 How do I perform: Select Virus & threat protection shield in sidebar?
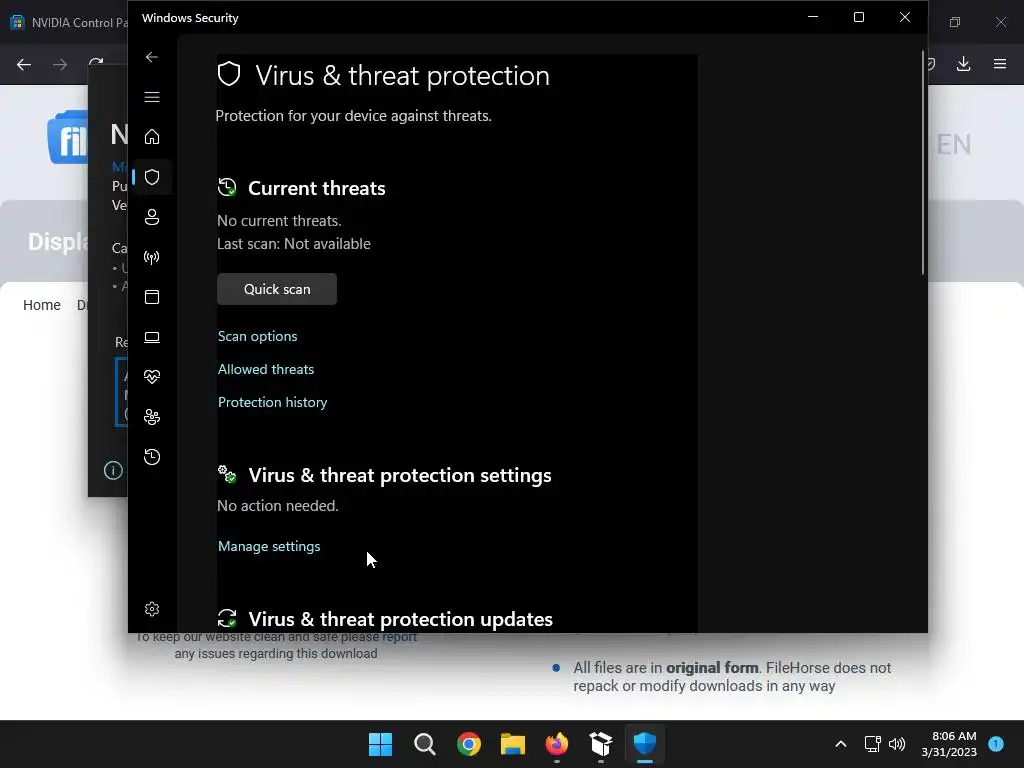point(152,177)
